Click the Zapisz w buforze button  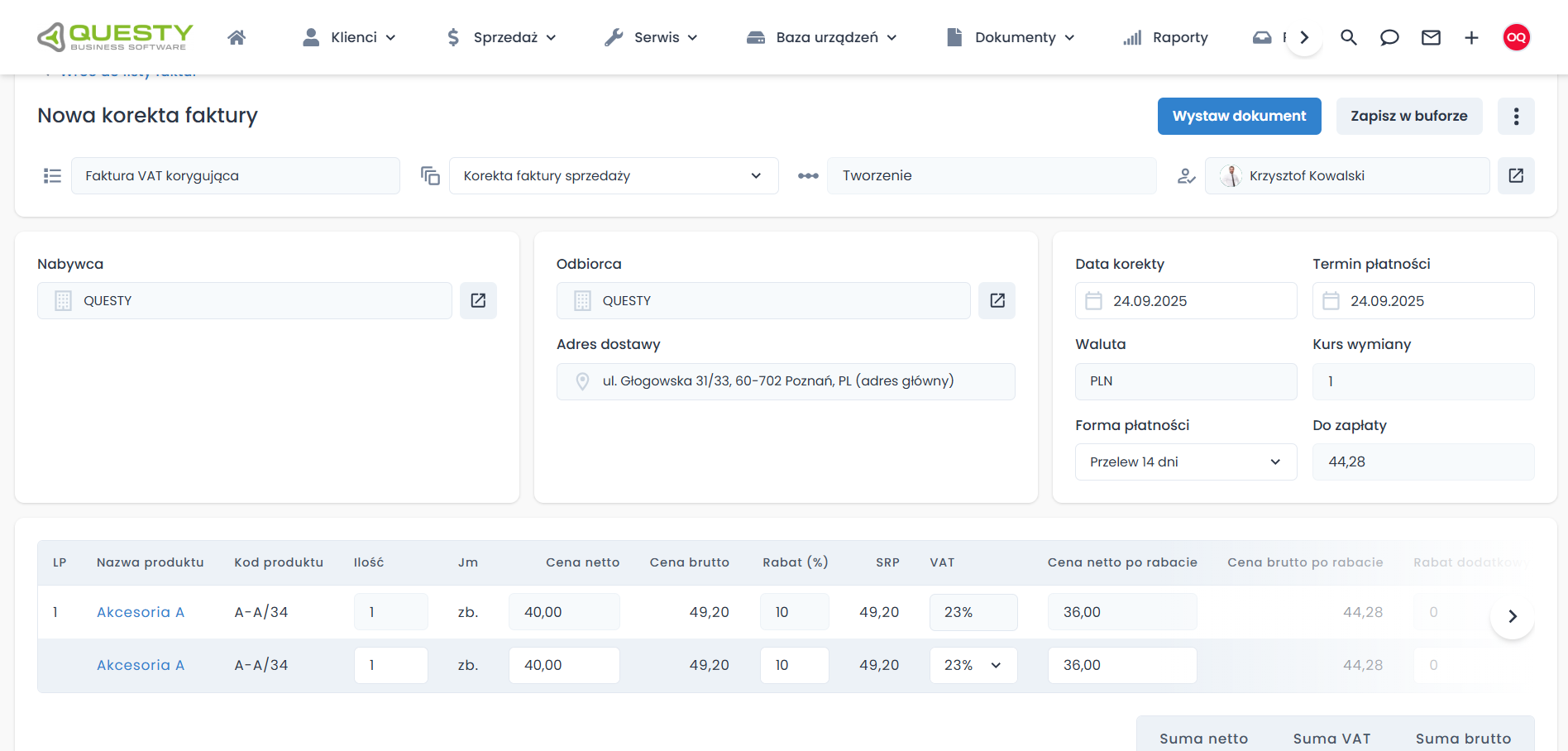[1408, 116]
